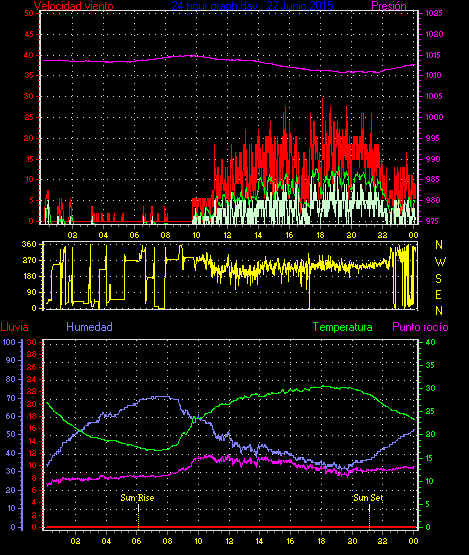Click the E compass direction label
This screenshot has width=469, height=555.
pos(438,295)
